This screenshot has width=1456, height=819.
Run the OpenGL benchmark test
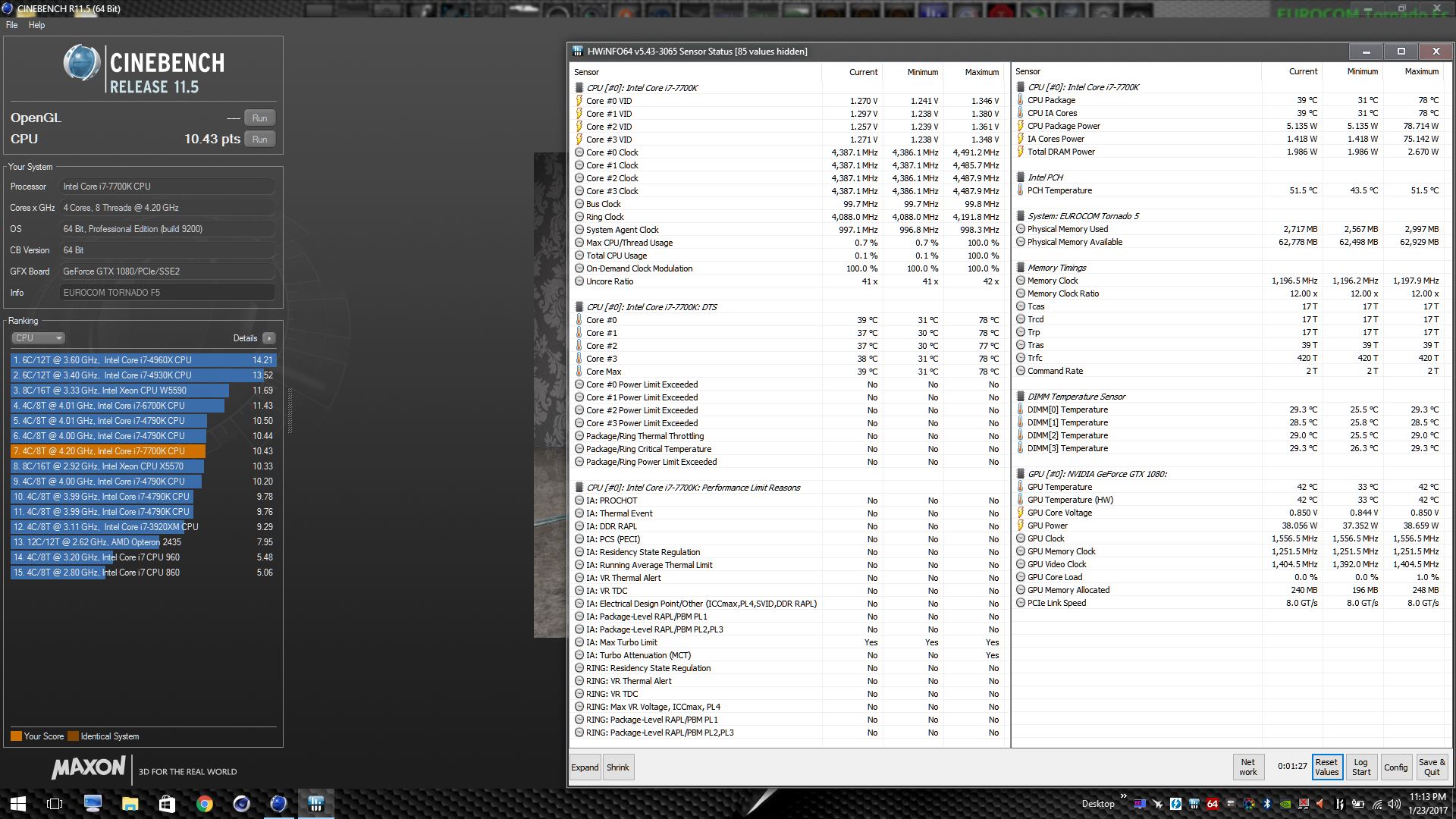(x=259, y=118)
